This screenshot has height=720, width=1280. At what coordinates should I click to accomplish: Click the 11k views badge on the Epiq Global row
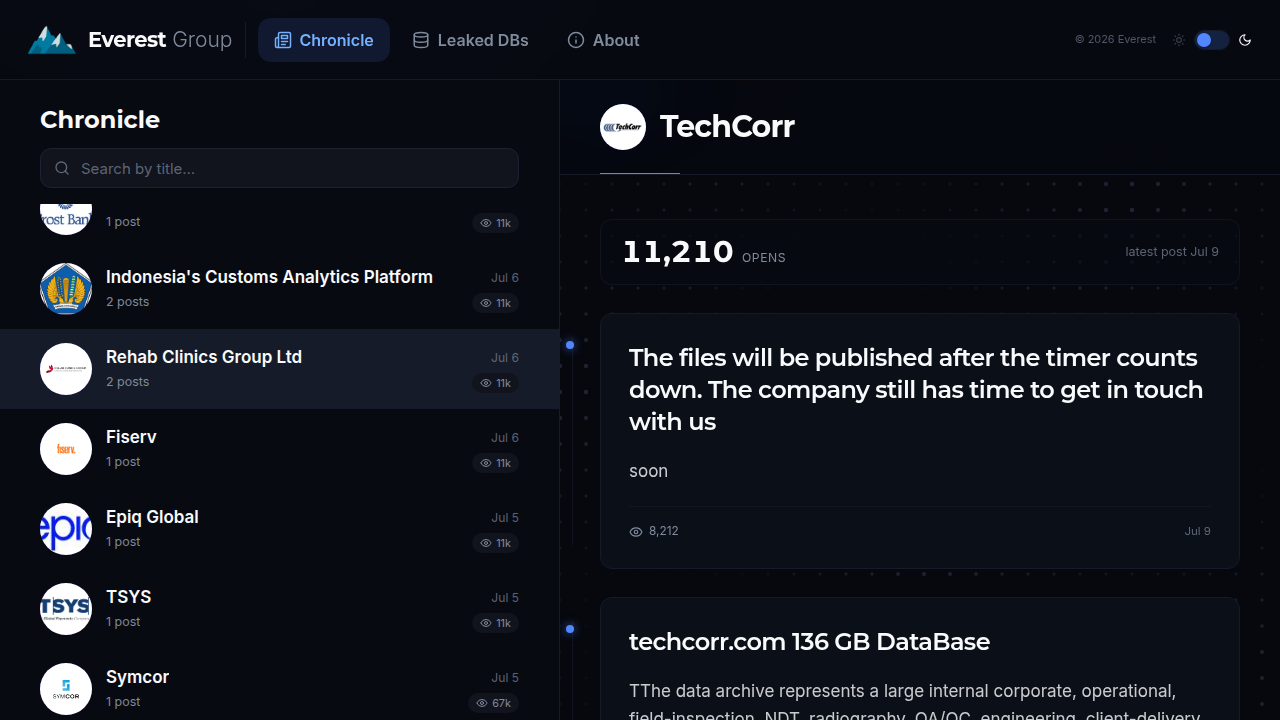coord(496,543)
